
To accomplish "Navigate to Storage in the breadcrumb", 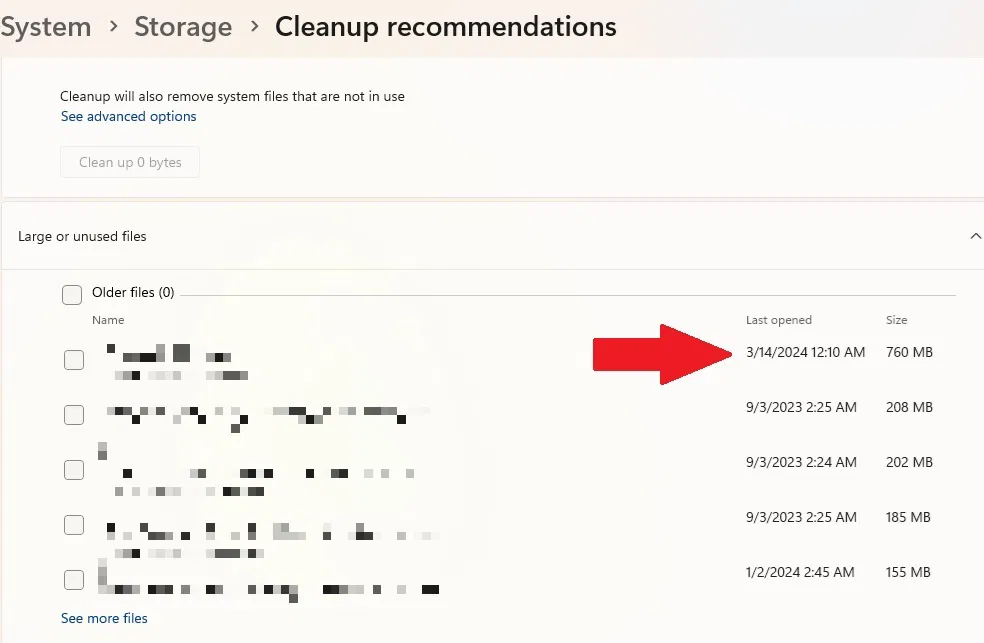I will click(x=183, y=27).
